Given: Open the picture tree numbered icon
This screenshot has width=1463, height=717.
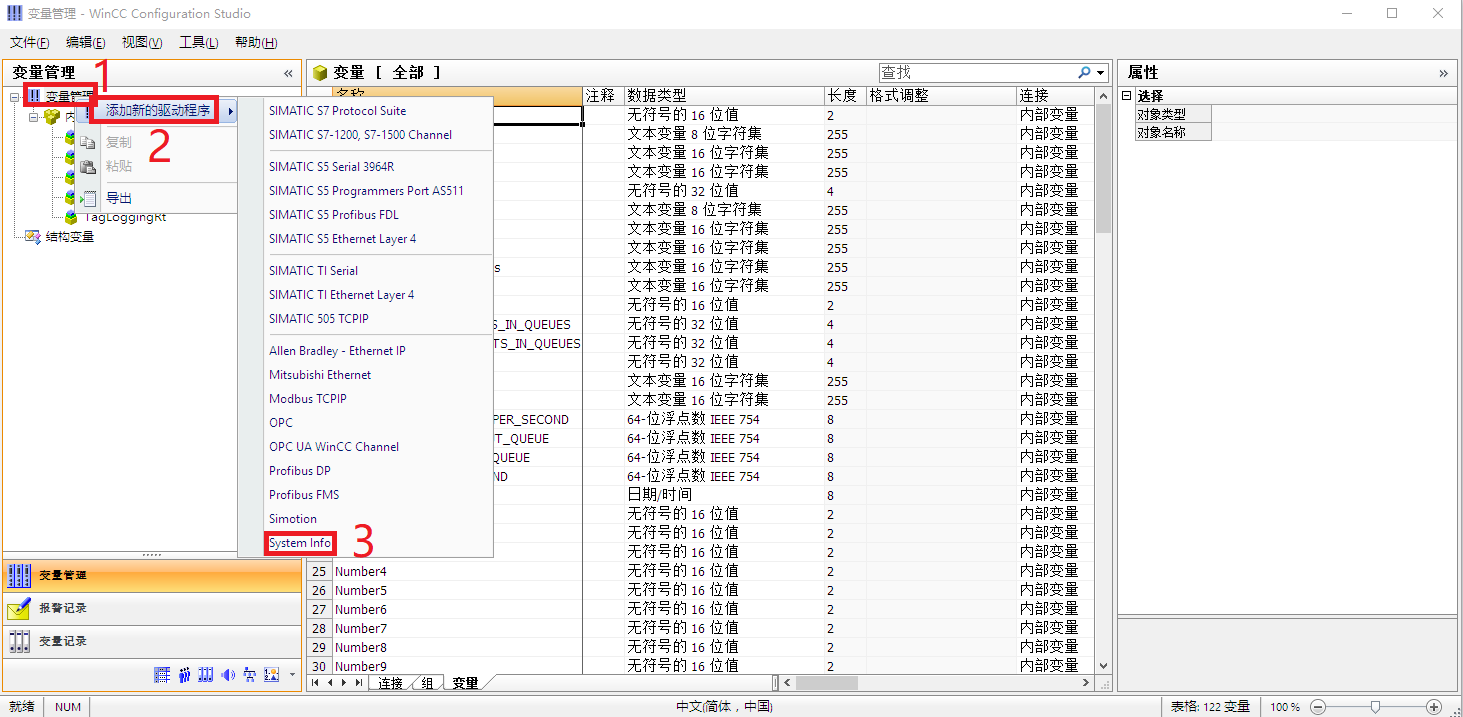Looking at the screenshot, I should tap(272, 675).
